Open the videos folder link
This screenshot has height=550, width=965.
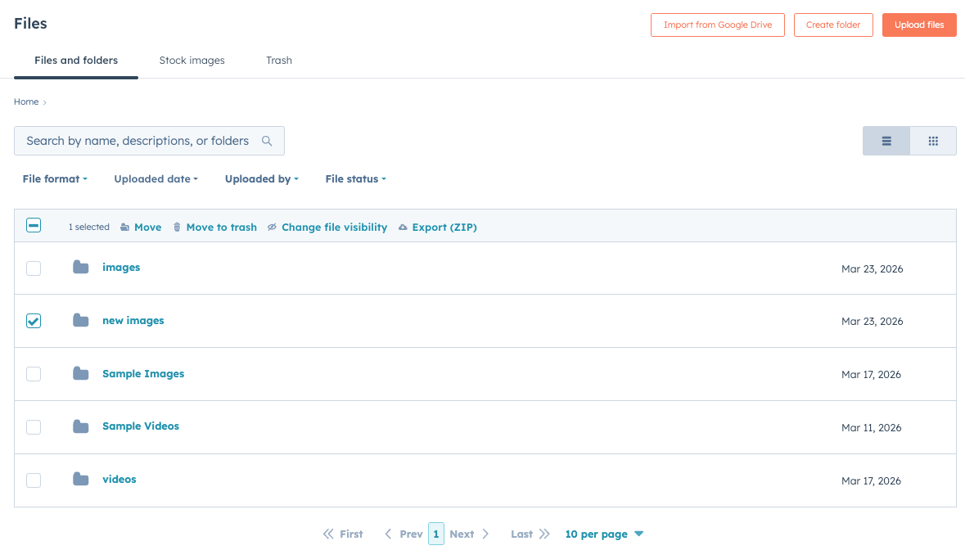pyautogui.click(x=119, y=479)
